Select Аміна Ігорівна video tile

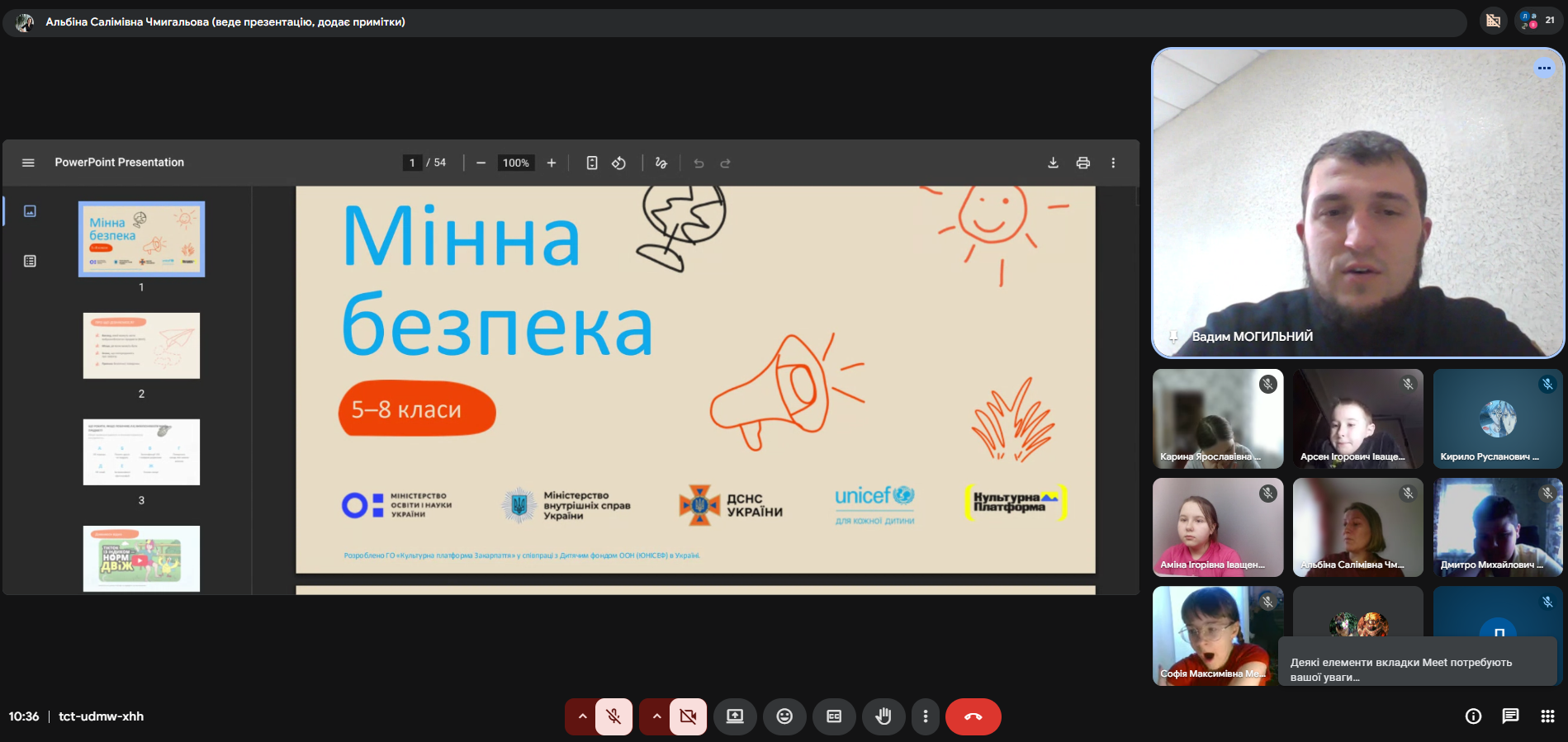pyautogui.click(x=1218, y=527)
